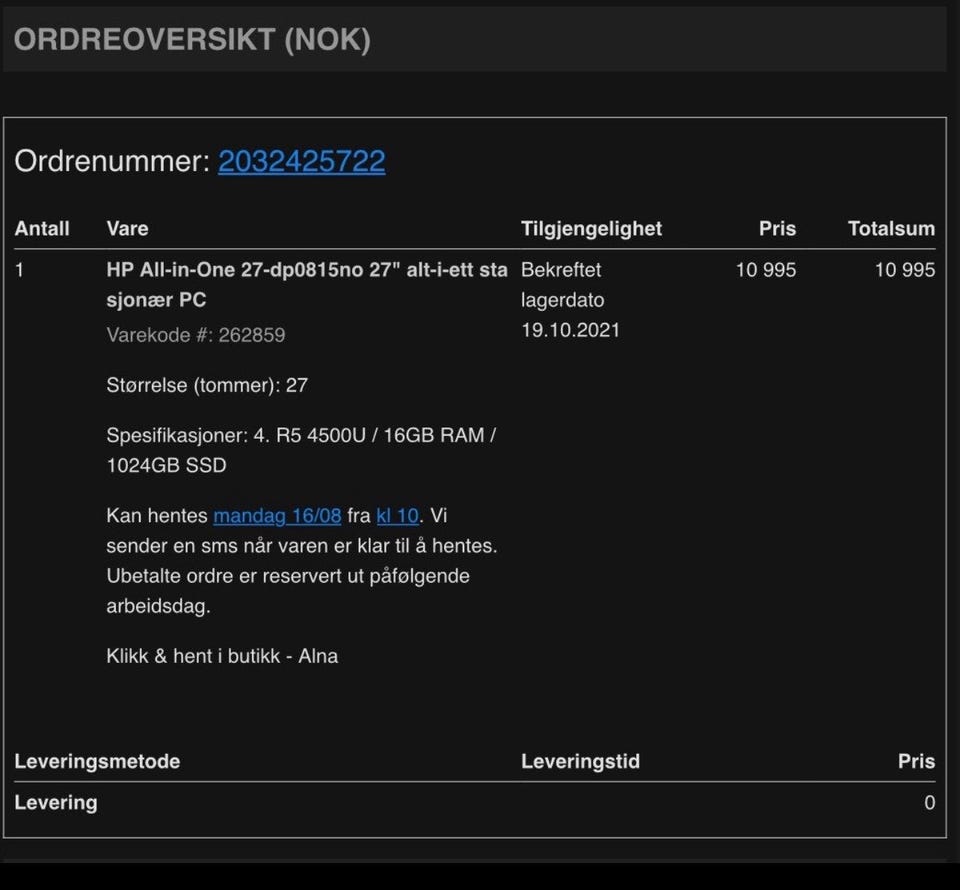The height and width of the screenshot is (890, 960).
Task: Click the Pris header in the item table
Action: (x=777, y=228)
